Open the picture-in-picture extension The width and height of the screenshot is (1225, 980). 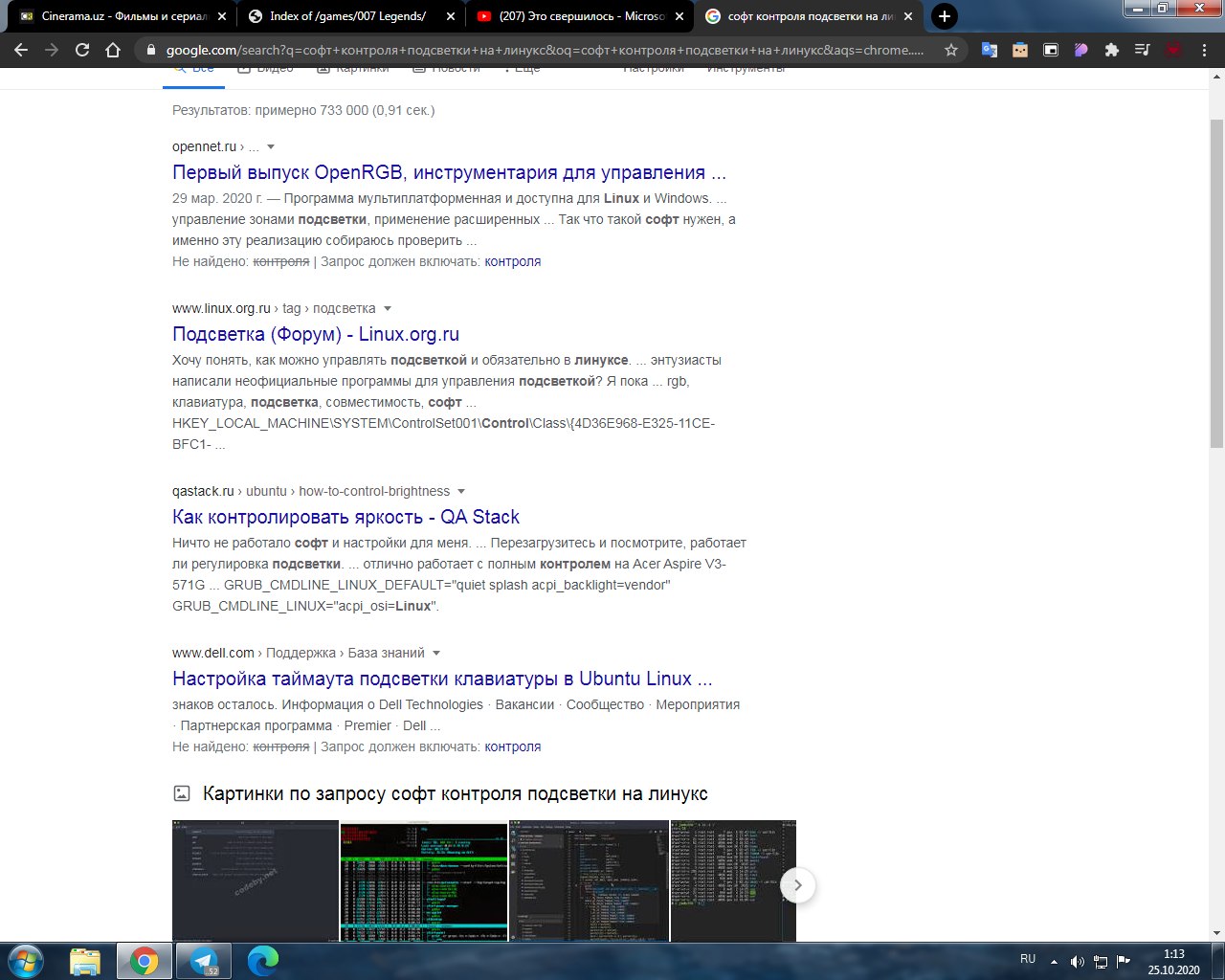click(x=1051, y=50)
